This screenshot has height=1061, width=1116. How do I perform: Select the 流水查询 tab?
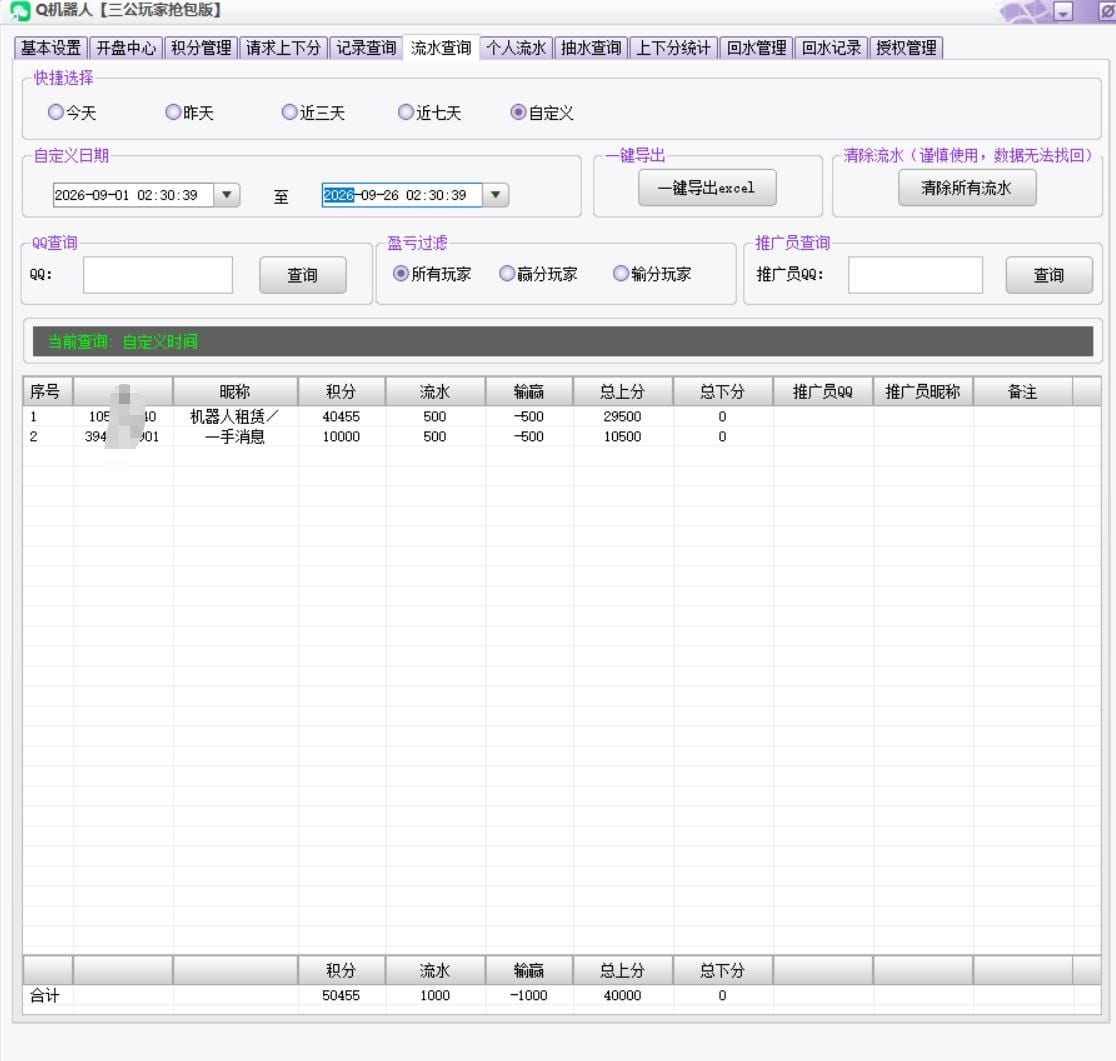pyautogui.click(x=441, y=48)
